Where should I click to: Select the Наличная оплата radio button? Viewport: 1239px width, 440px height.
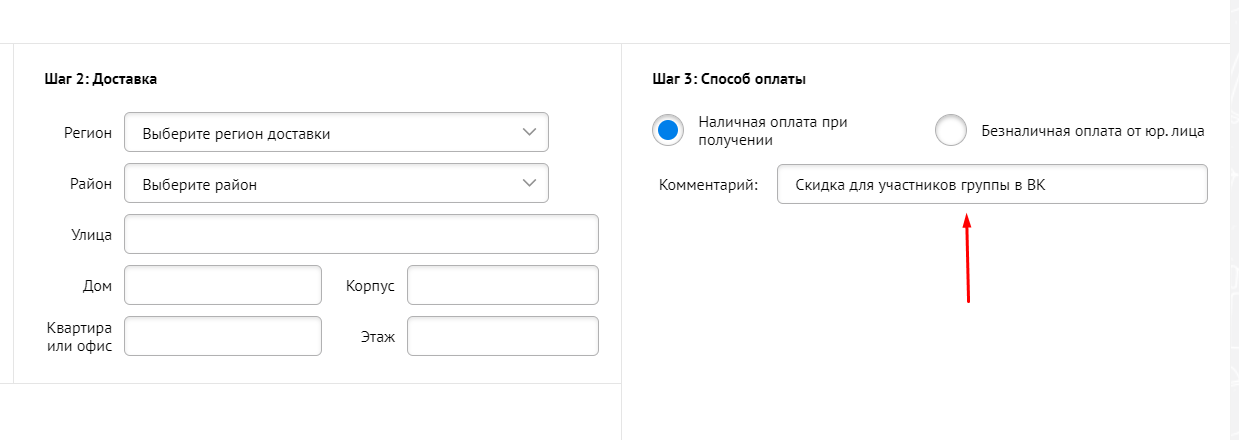click(667, 130)
